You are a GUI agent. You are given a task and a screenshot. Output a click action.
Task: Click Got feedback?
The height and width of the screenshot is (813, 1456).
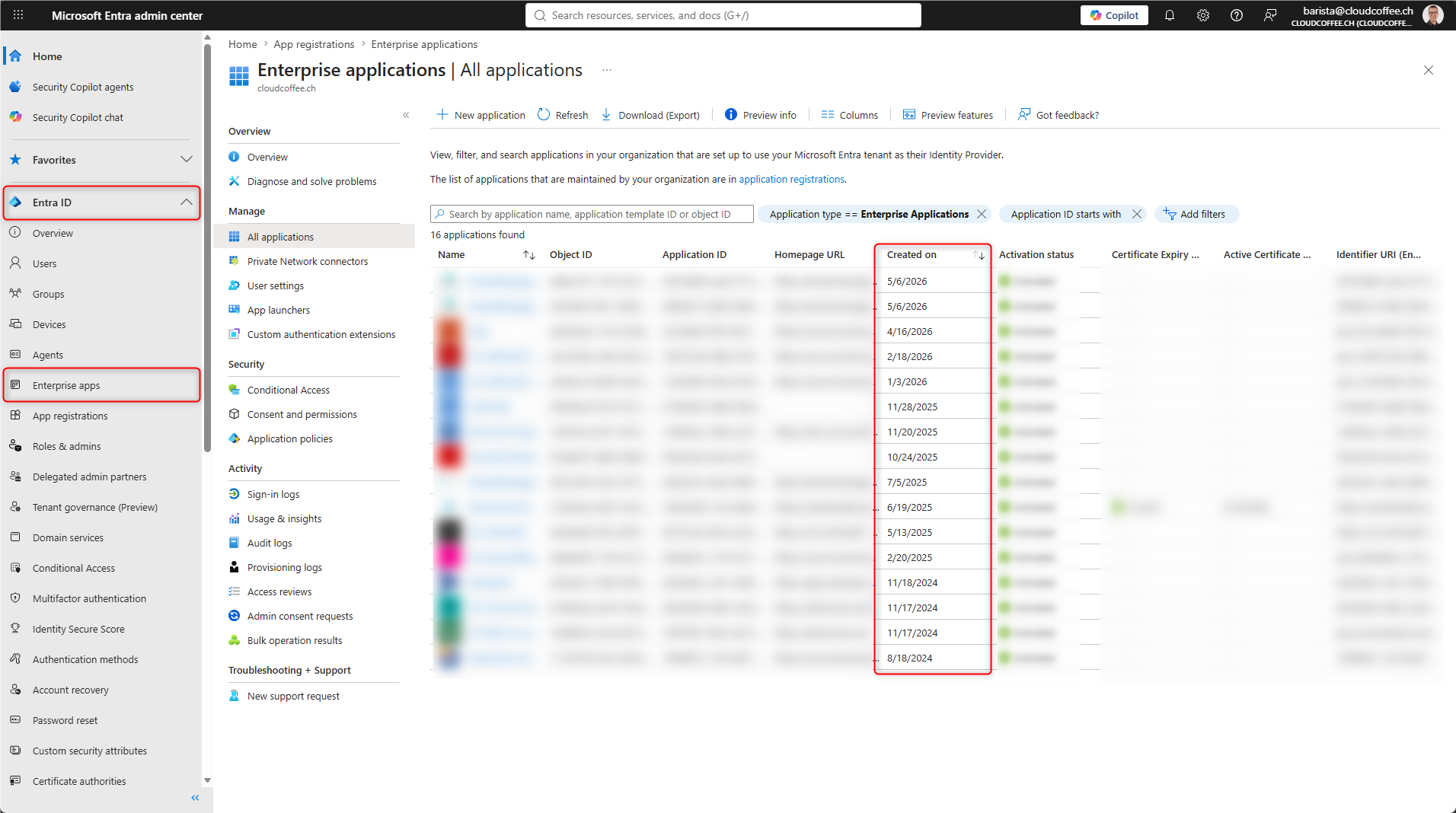click(x=1058, y=115)
